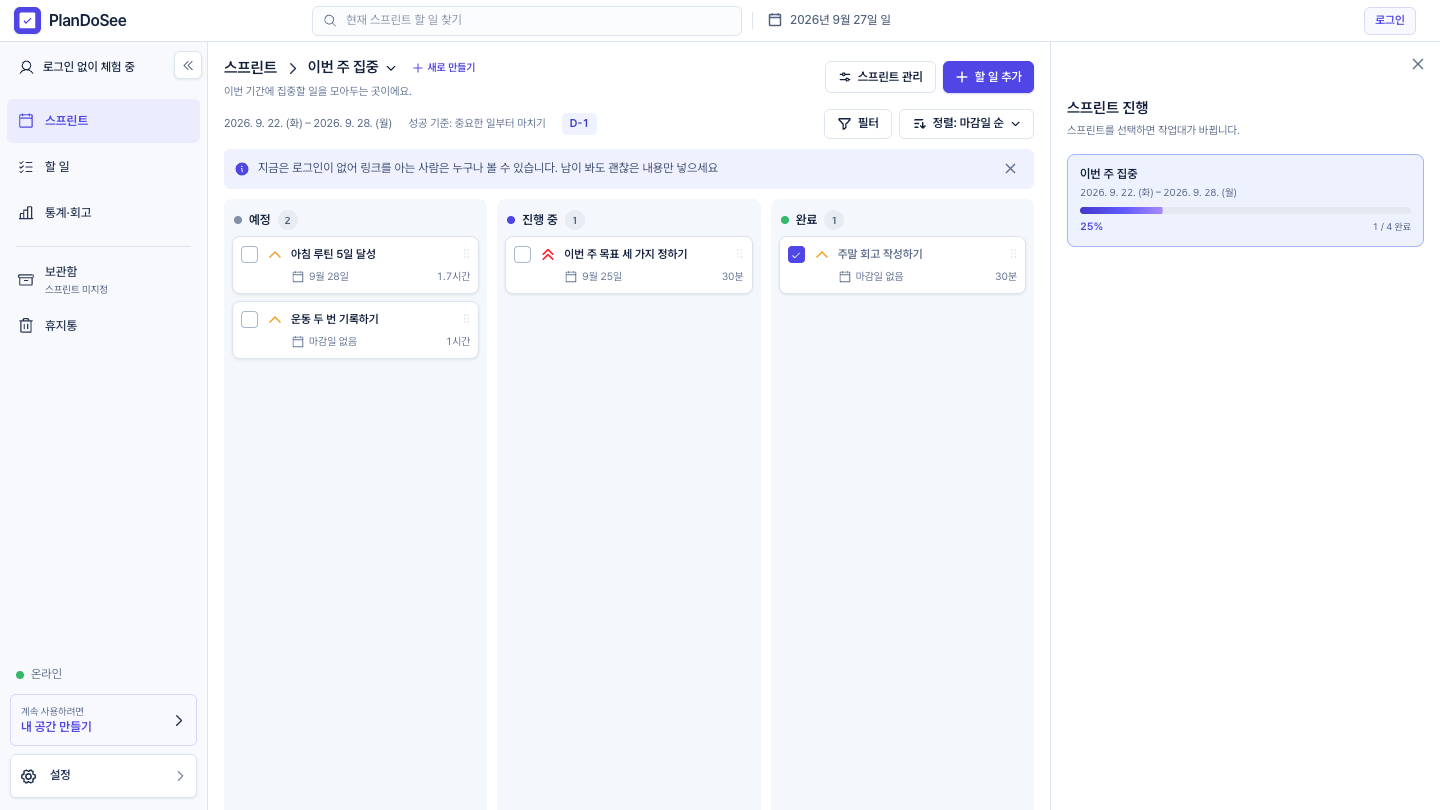Click the 로그인 없이 체험 중 label
The image size is (1440, 810).
point(88,67)
